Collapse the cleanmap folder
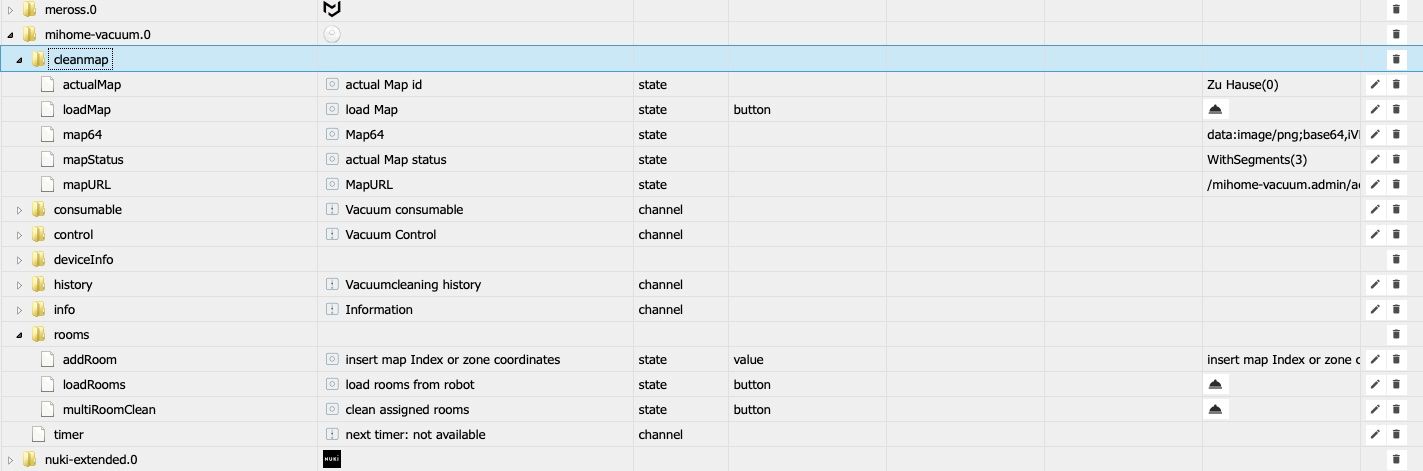Image resolution: width=1423 pixels, height=471 pixels. (19, 60)
